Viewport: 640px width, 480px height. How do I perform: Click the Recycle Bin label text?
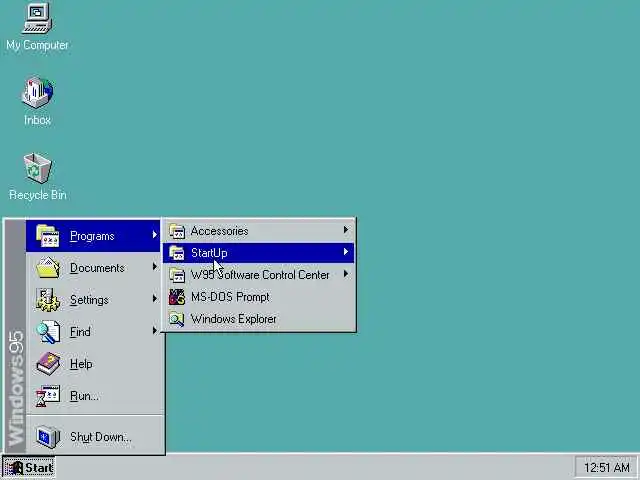pyautogui.click(x=38, y=195)
